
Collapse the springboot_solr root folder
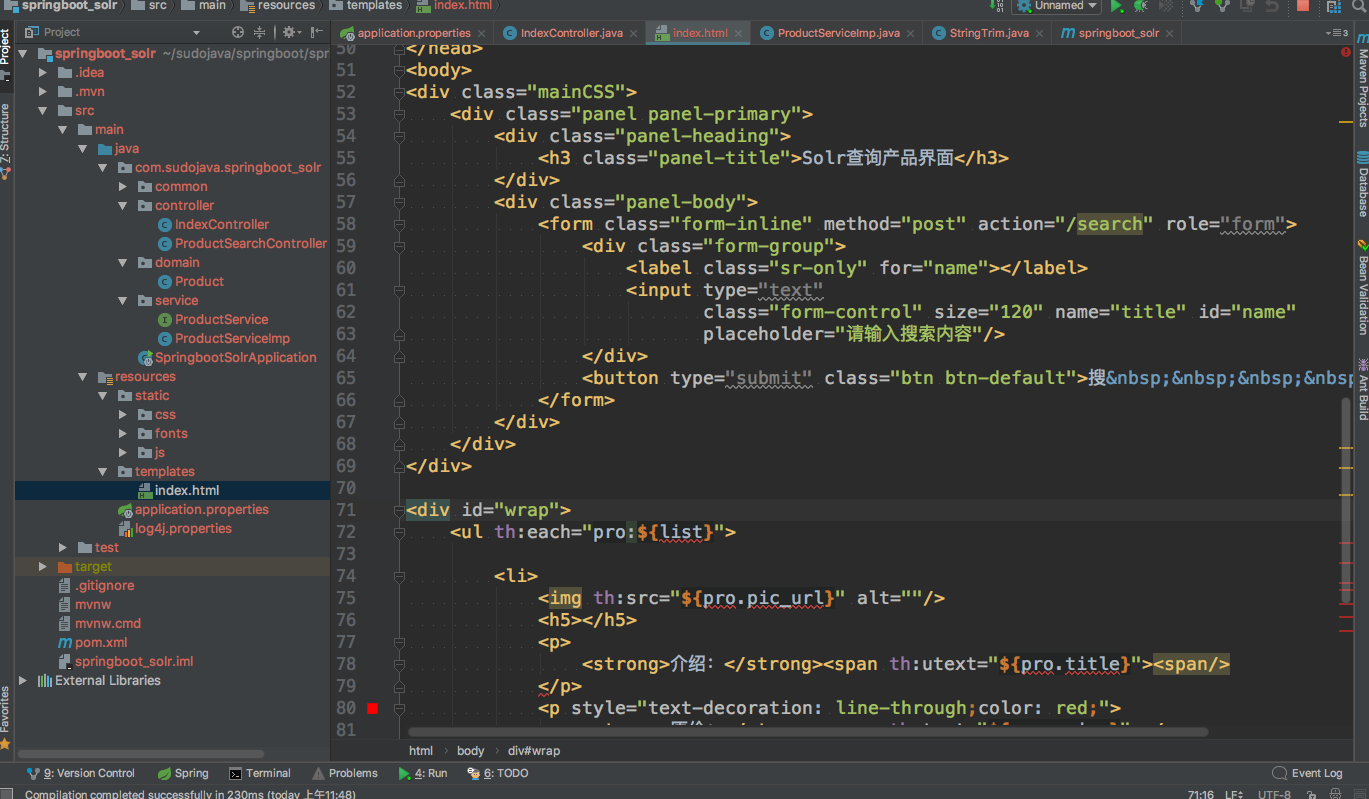23,53
